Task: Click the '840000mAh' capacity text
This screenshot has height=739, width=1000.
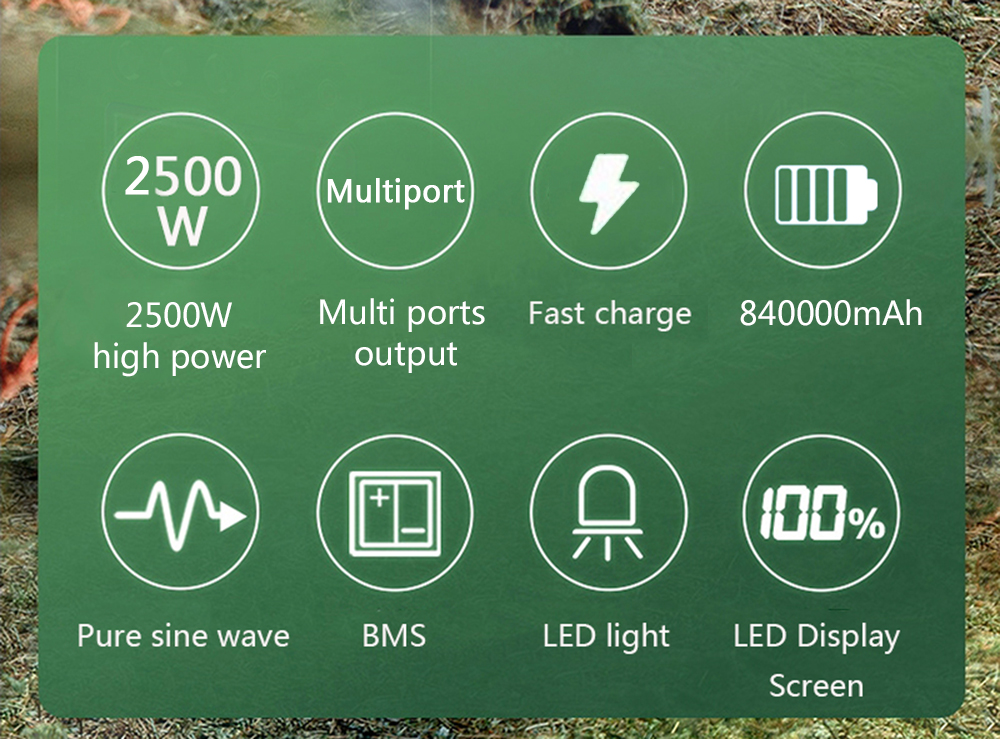Action: (831, 313)
